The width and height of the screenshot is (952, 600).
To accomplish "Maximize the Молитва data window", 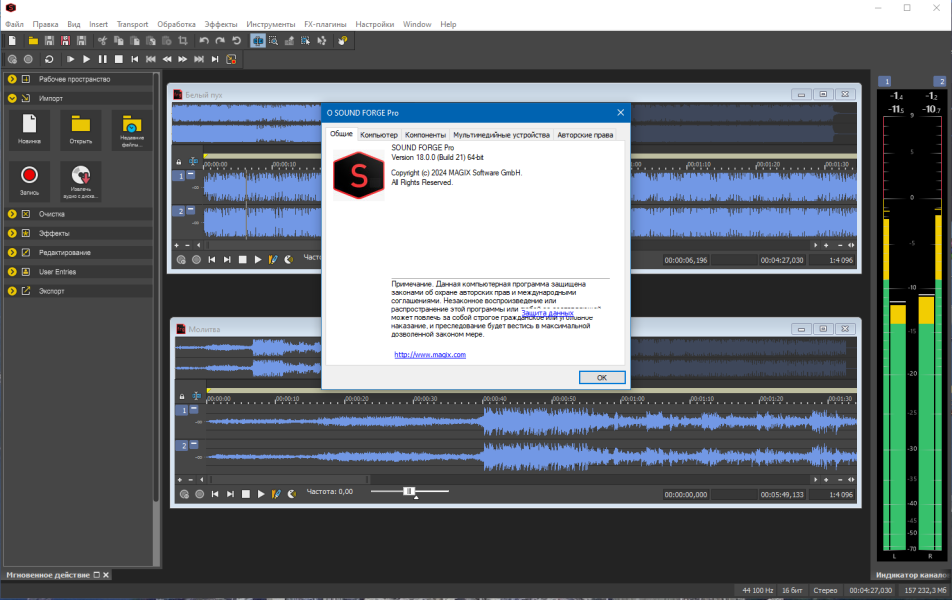I will [823, 329].
